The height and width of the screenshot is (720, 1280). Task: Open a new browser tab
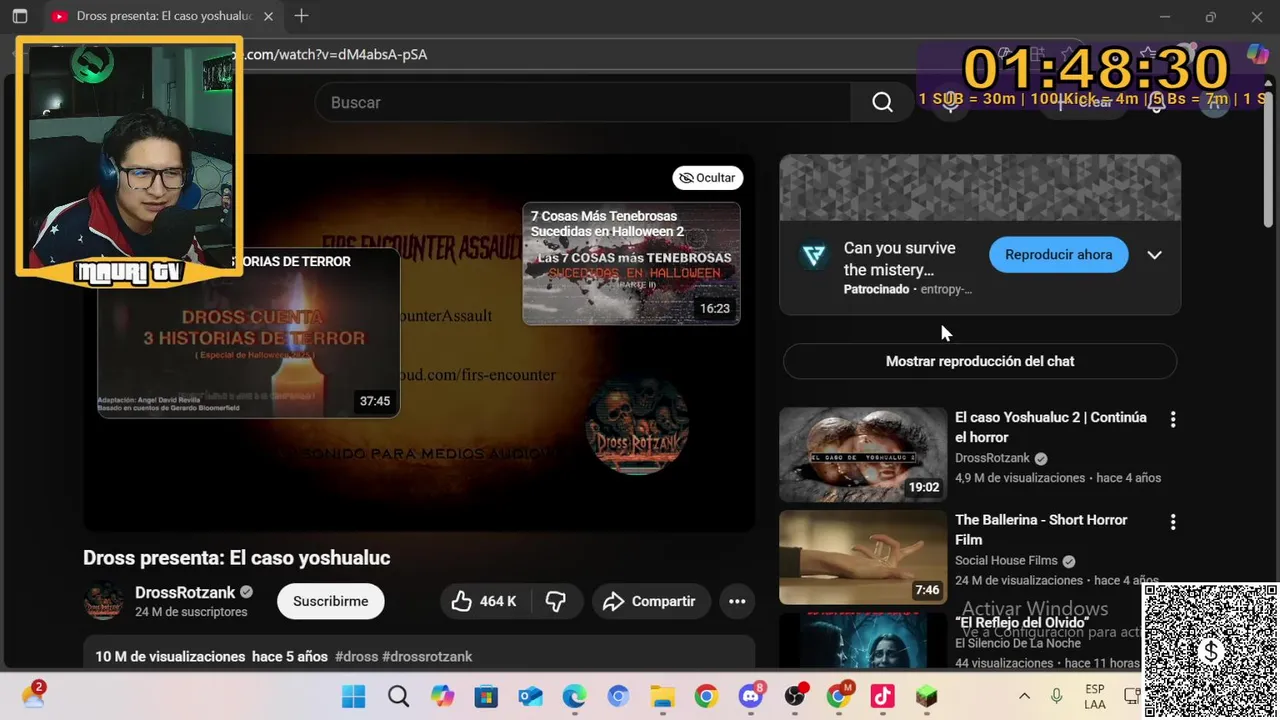click(x=301, y=16)
